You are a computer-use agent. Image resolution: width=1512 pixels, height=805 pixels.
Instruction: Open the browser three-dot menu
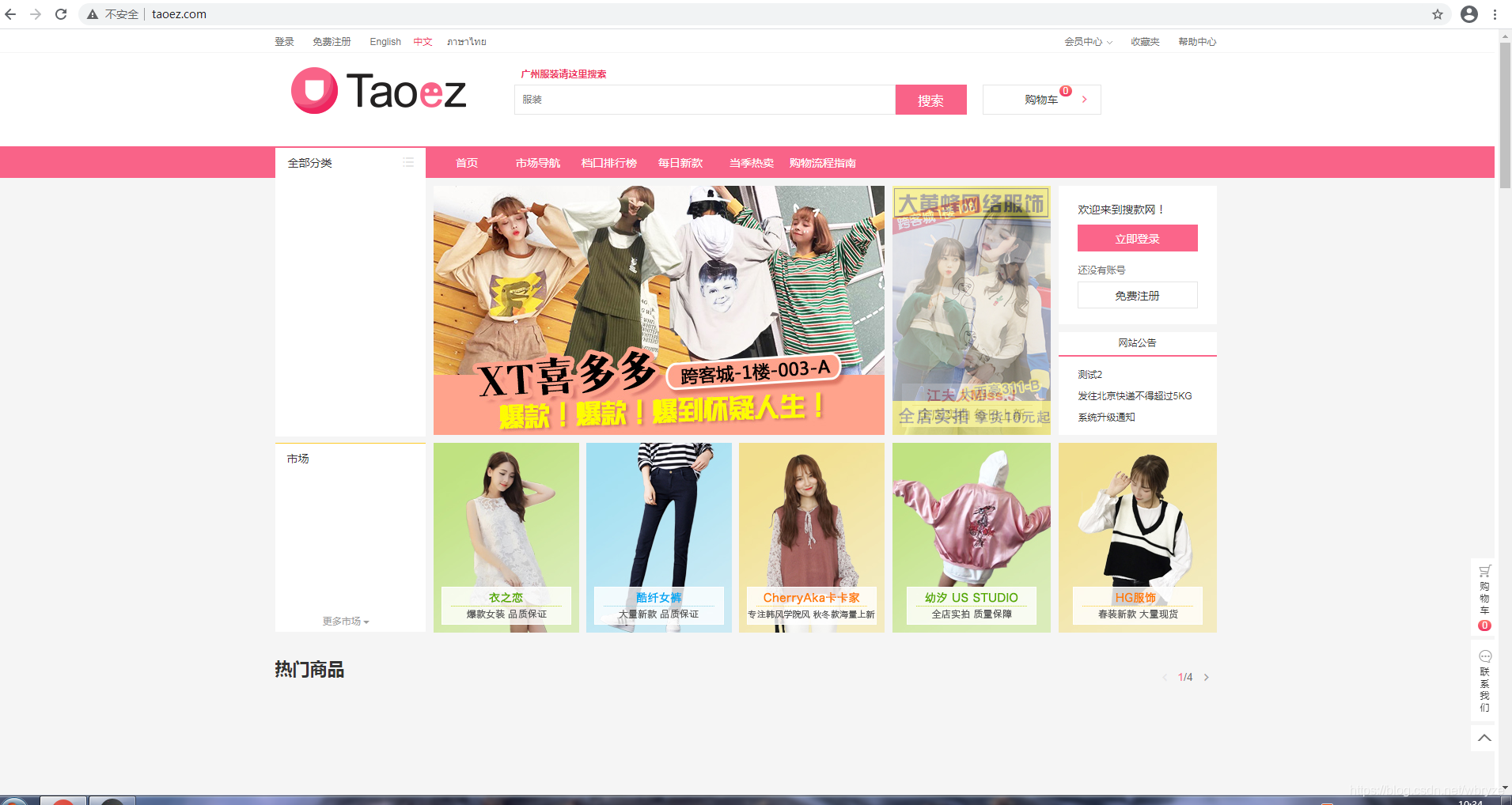pyautogui.click(x=1495, y=14)
